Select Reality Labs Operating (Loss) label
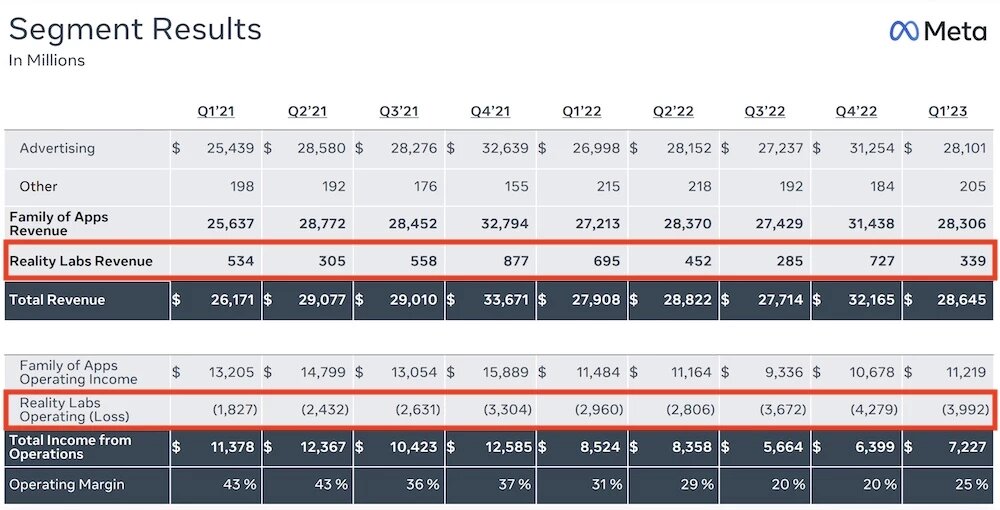 coord(74,409)
